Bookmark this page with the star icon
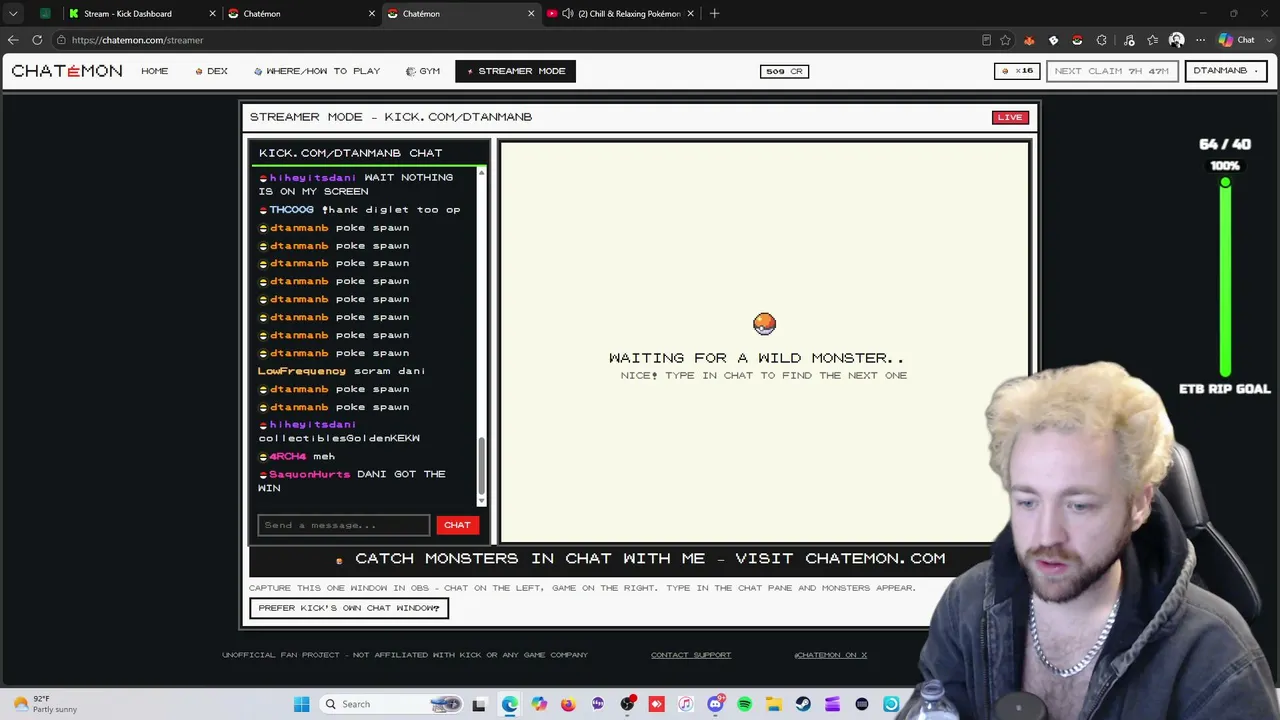Image resolution: width=1280 pixels, height=720 pixels. [1006, 40]
